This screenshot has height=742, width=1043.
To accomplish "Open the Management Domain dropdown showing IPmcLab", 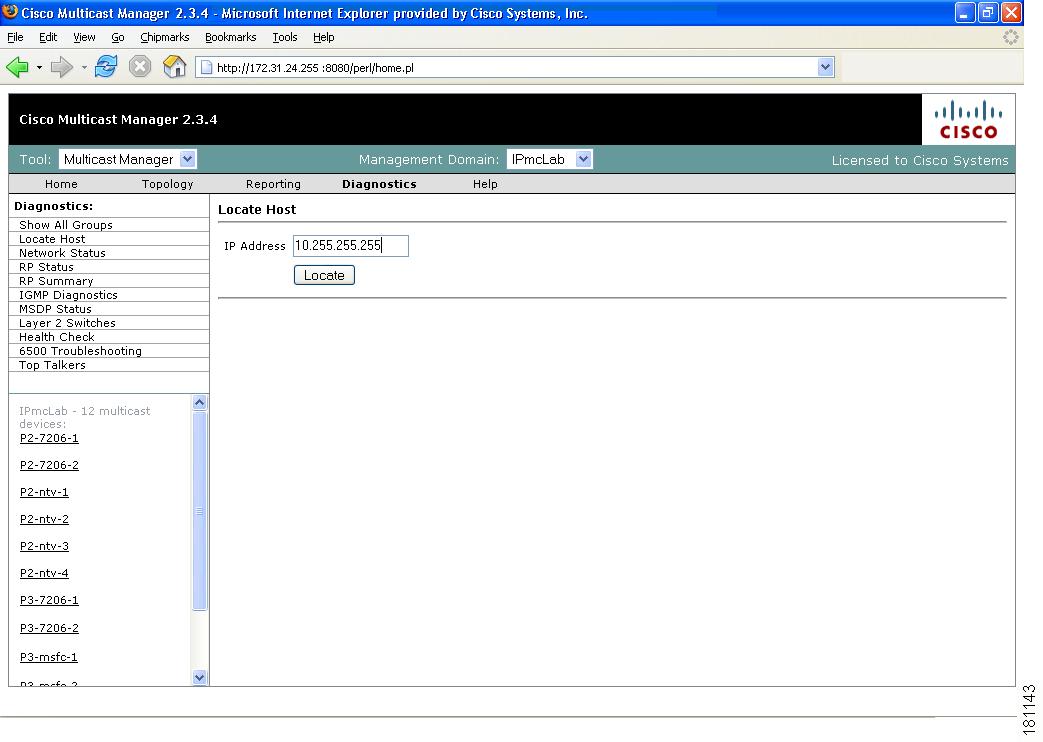I will 549,159.
